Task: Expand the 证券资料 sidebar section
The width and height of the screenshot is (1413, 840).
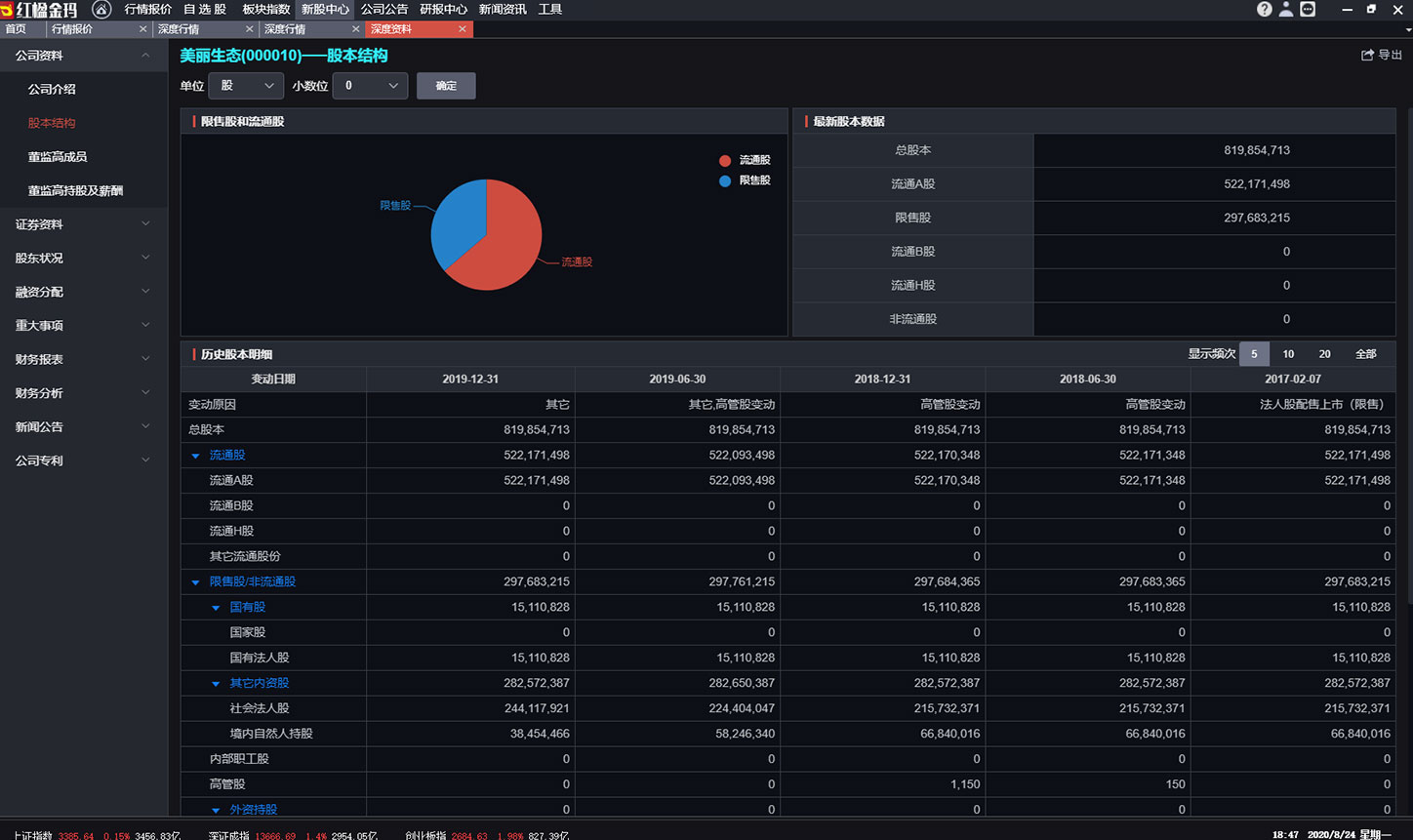Action: 84,224
